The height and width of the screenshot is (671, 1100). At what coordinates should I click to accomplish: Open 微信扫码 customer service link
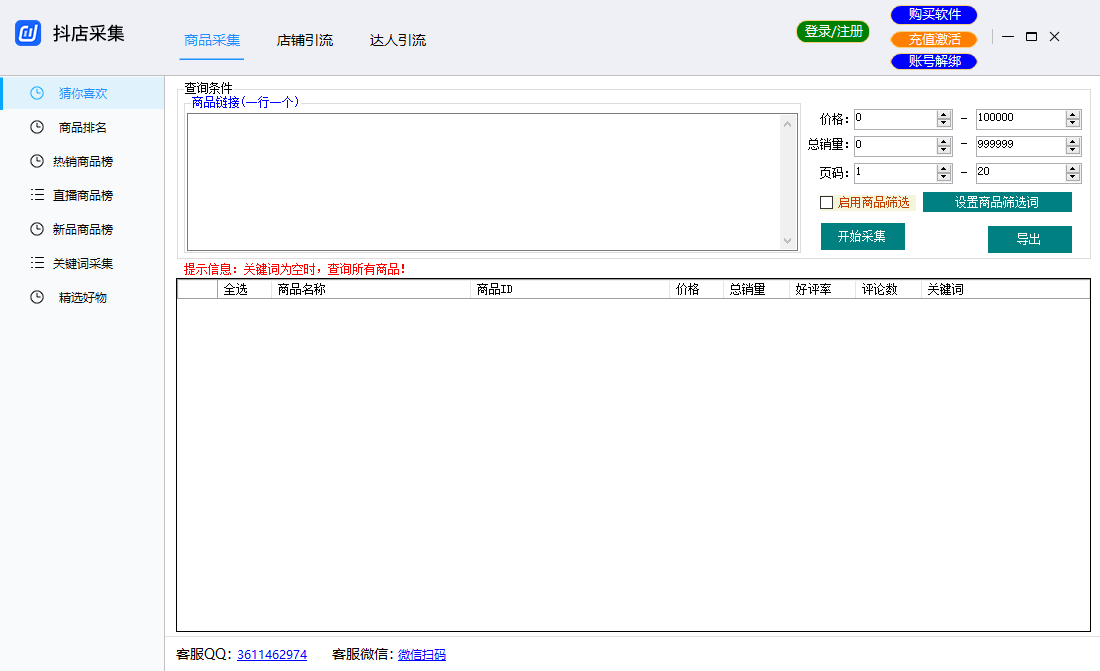(x=421, y=654)
